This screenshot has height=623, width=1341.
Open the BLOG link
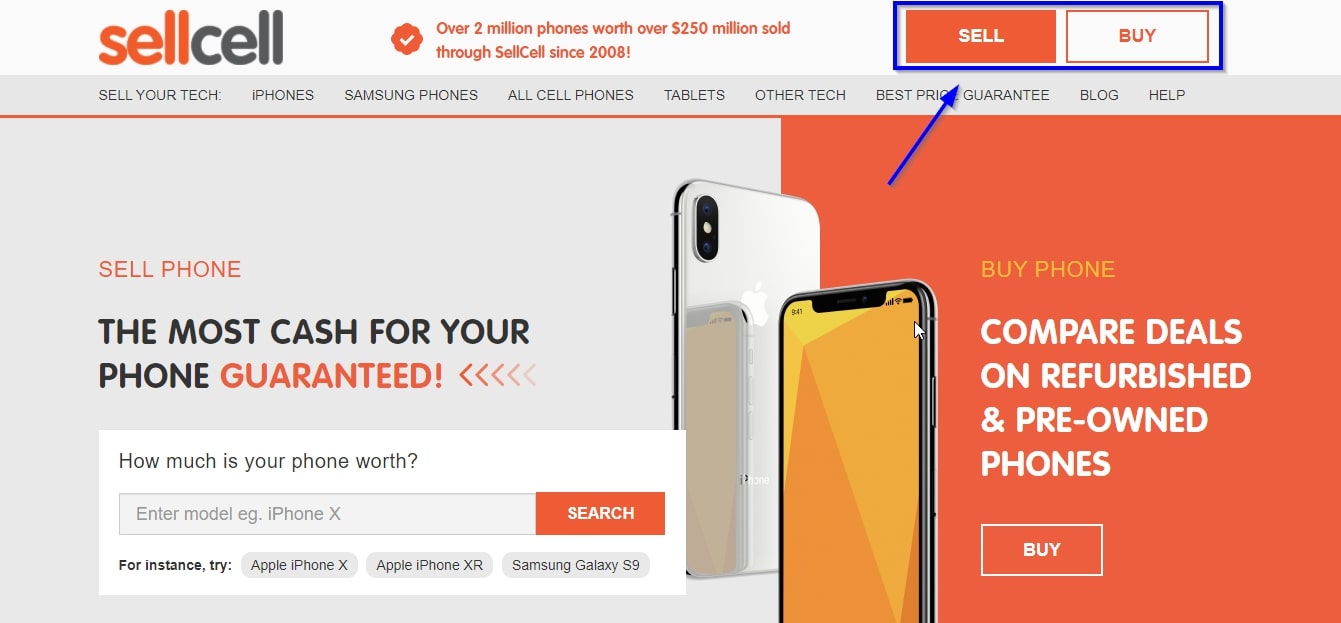pyautogui.click(x=1099, y=95)
